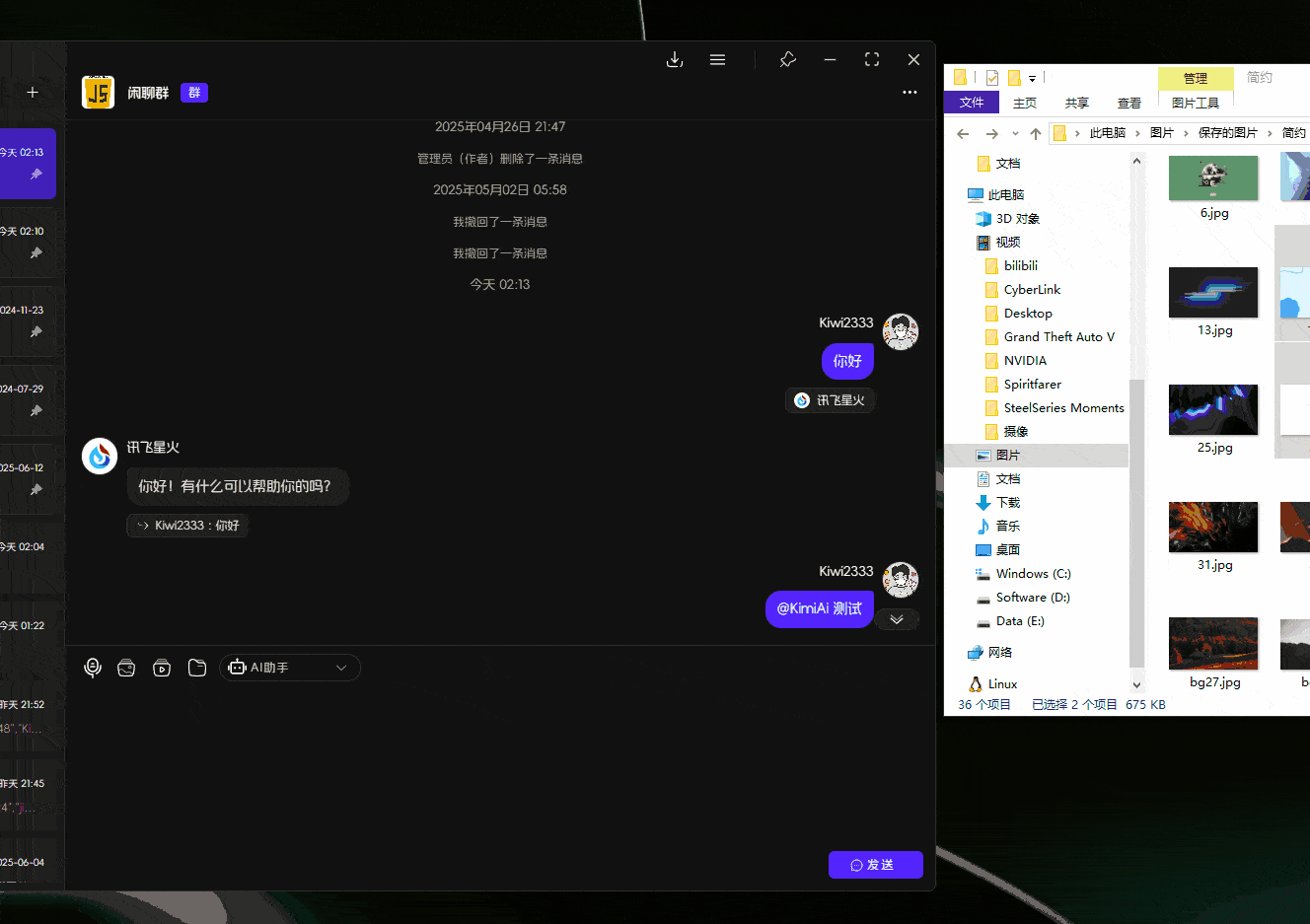Click the video play icon in input toolbar
1310x924 pixels.
[162, 668]
